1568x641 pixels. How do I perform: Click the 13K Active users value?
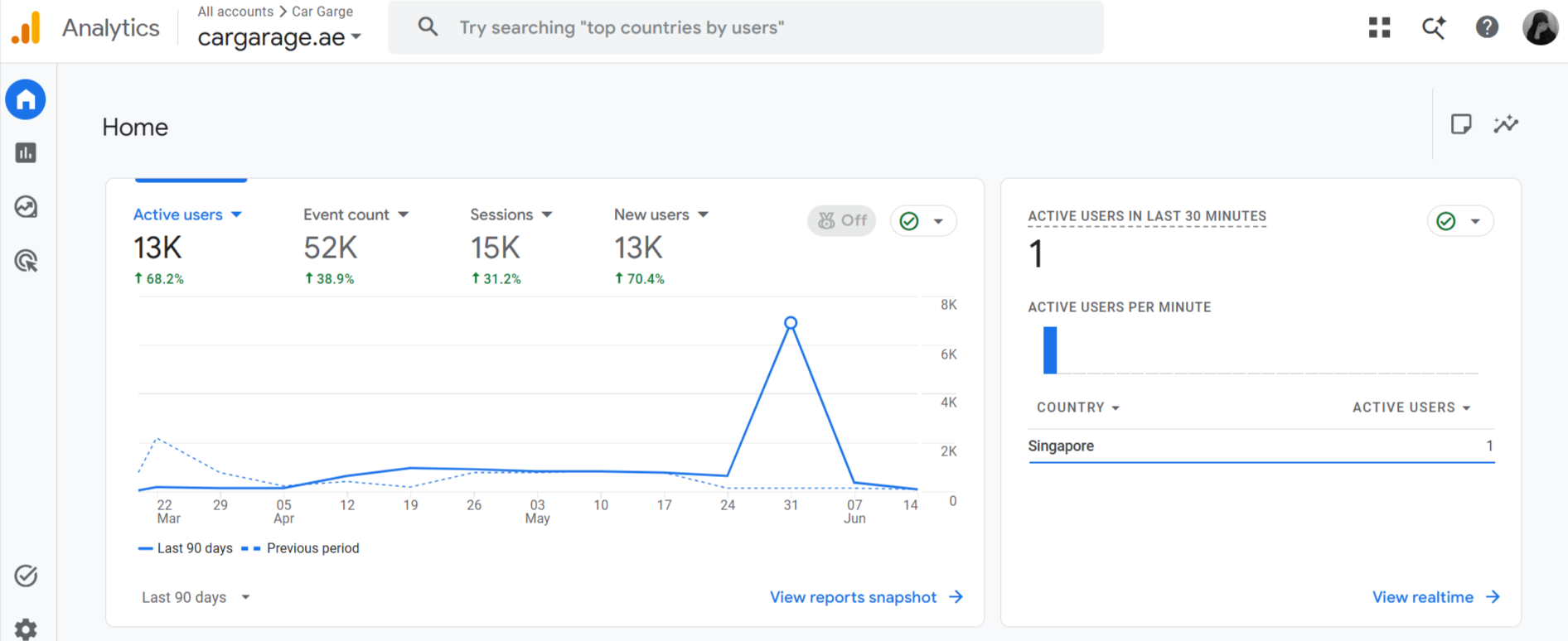tap(157, 248)
